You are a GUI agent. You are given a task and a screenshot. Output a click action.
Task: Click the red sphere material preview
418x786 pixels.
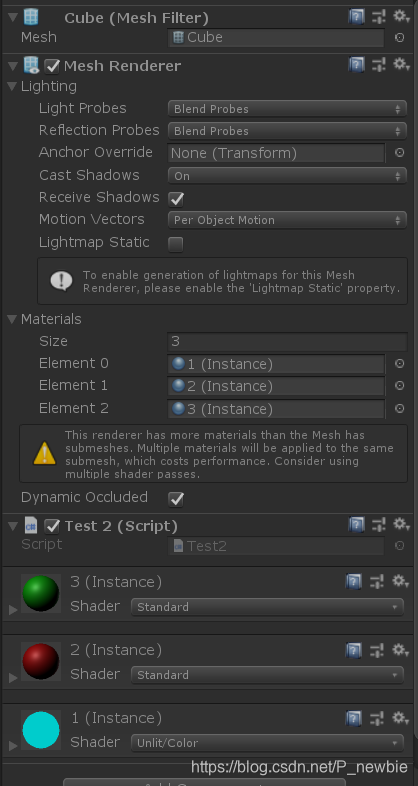pos(41,661)
